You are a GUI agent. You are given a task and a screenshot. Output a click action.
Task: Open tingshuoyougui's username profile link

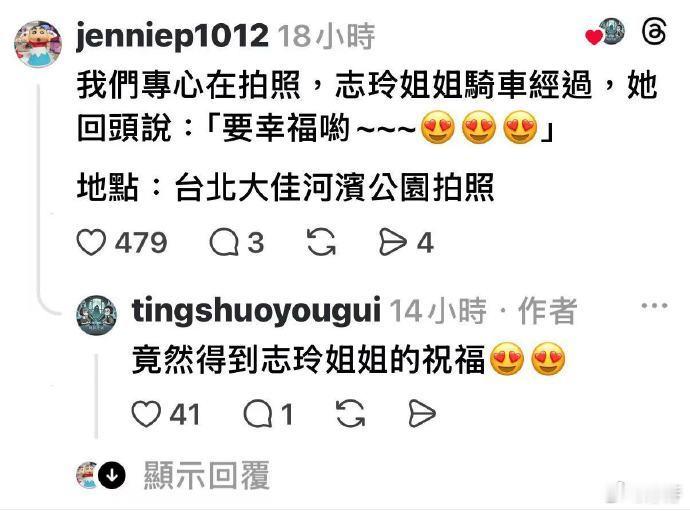pyautogui.click(x=256, y=311)
